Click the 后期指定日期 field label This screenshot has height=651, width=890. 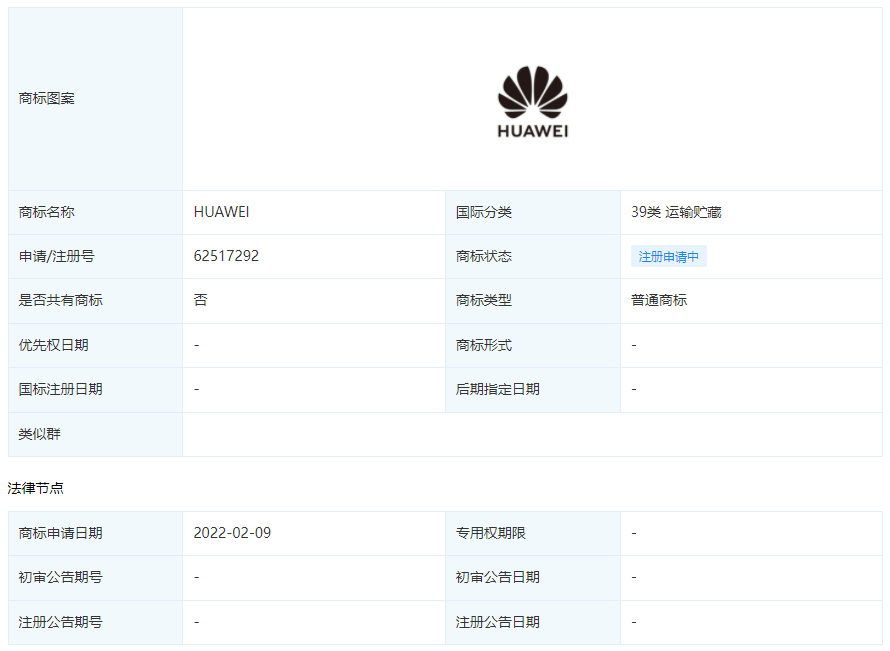point(498,389)
